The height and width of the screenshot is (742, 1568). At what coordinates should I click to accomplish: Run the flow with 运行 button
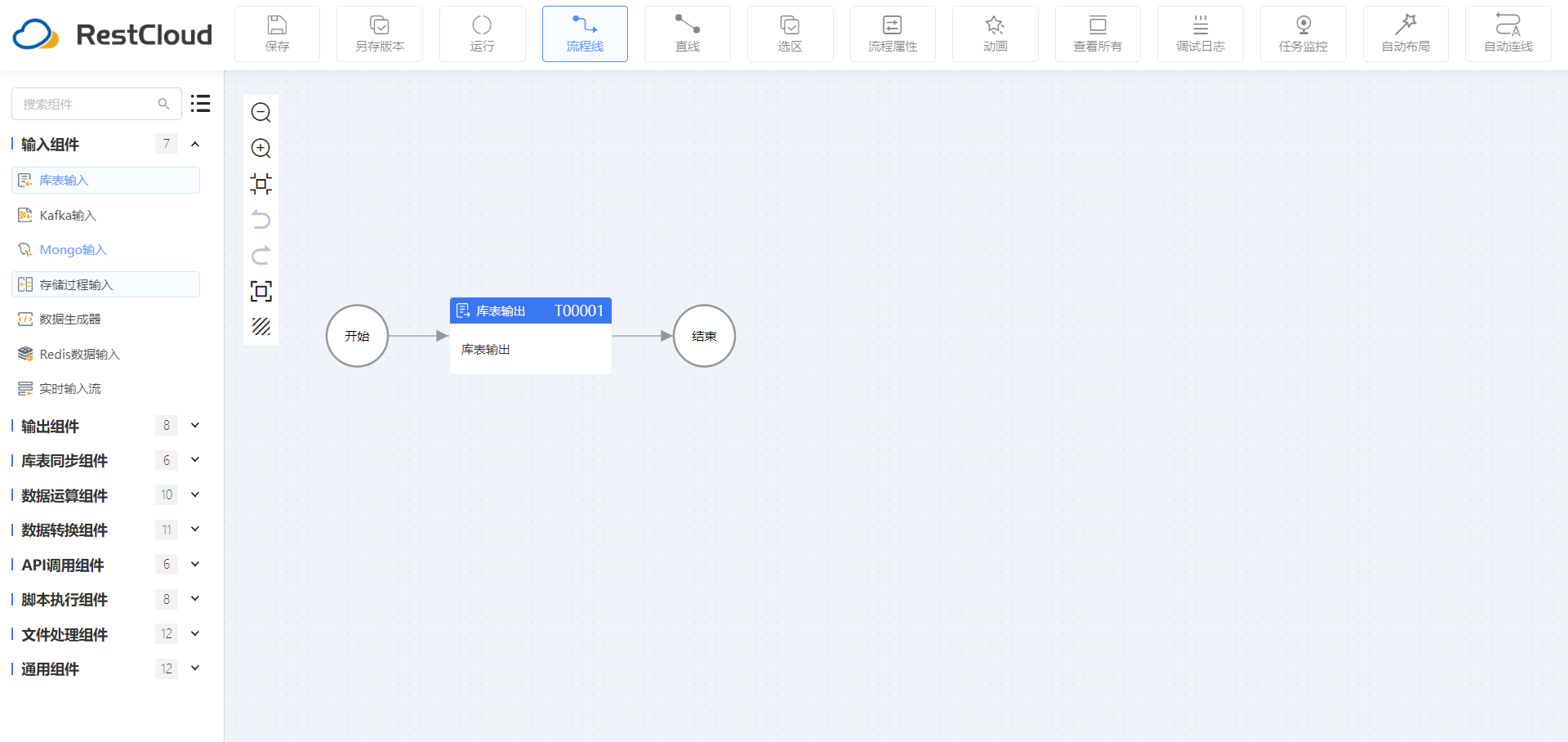point(482,34)
